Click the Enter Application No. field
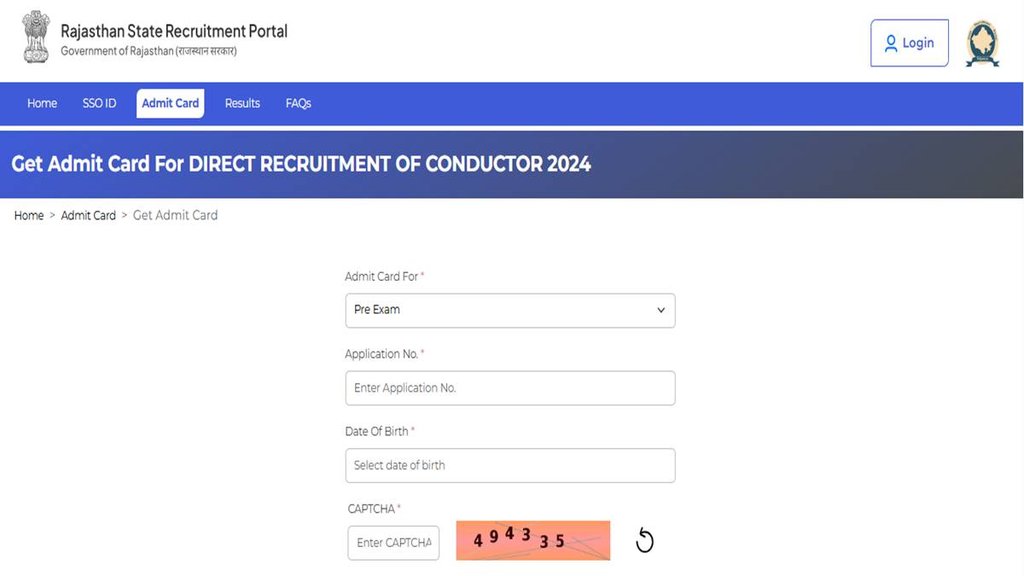Viewport: 1024px width, 576px height. [510, 388]
